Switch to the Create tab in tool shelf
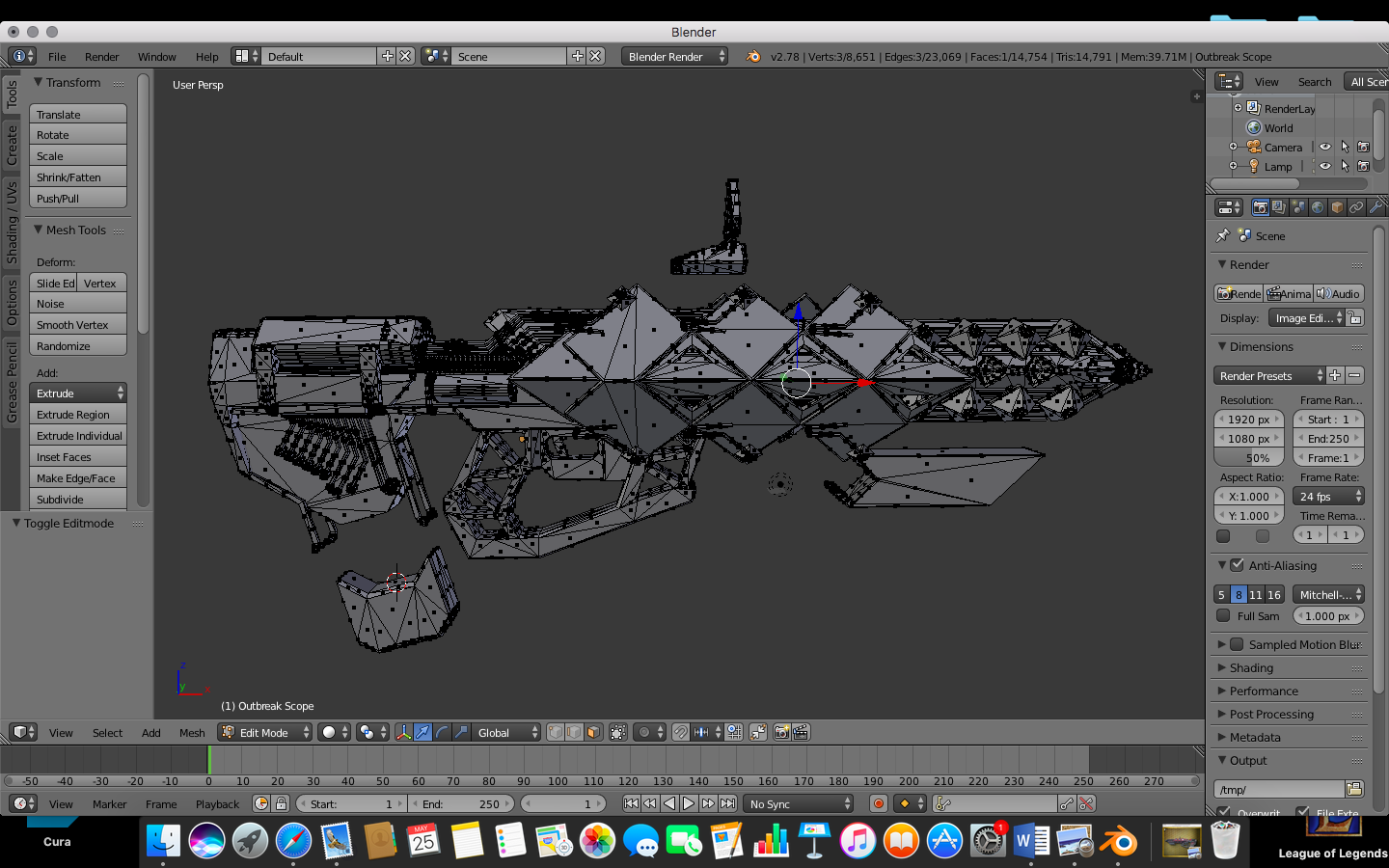Screen dimensions: 1389x868 tap(12, 144)
